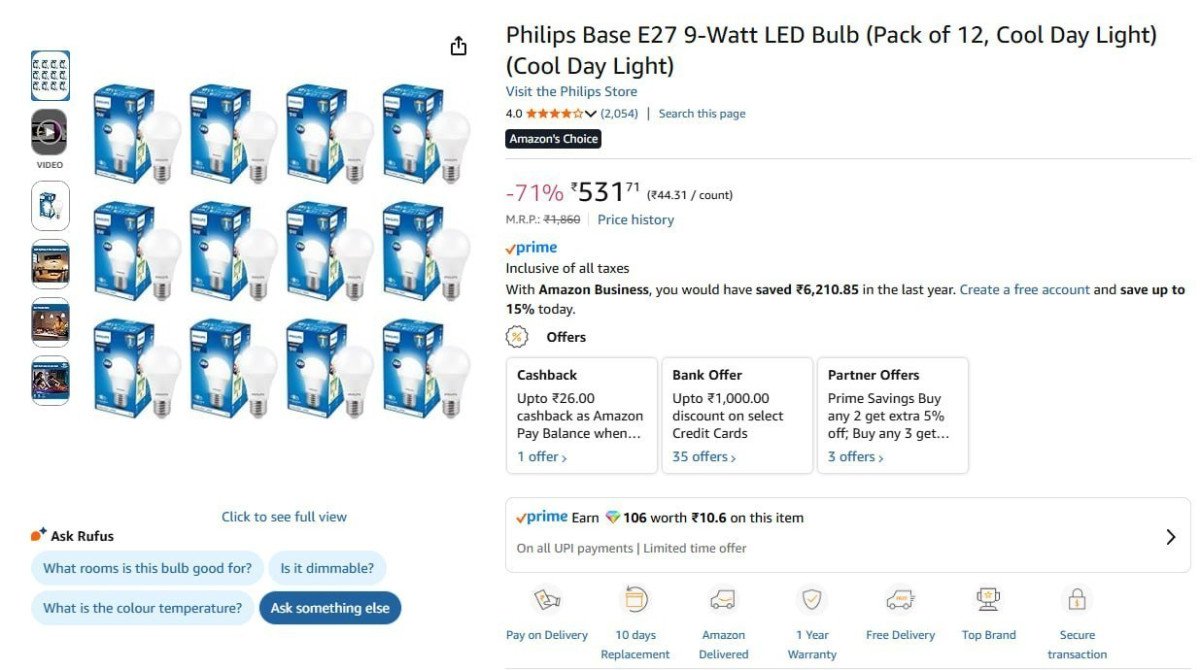Click the Amazon Delivered icon

(x=723, y=601)
